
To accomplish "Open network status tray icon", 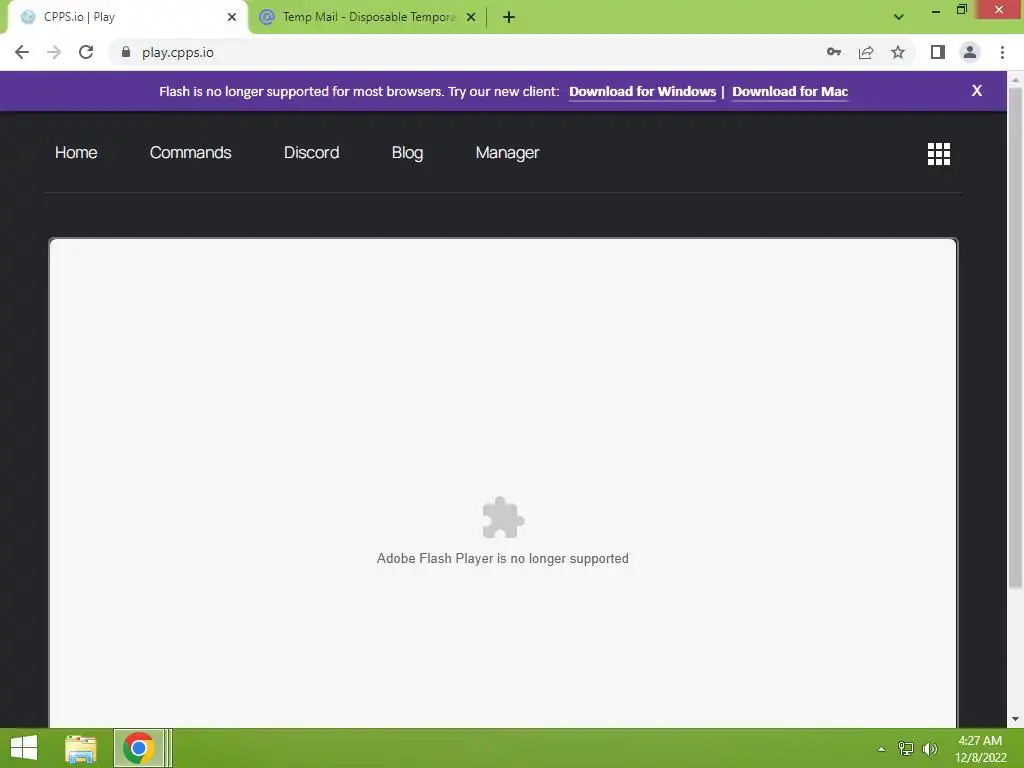I will pos(906,749).
